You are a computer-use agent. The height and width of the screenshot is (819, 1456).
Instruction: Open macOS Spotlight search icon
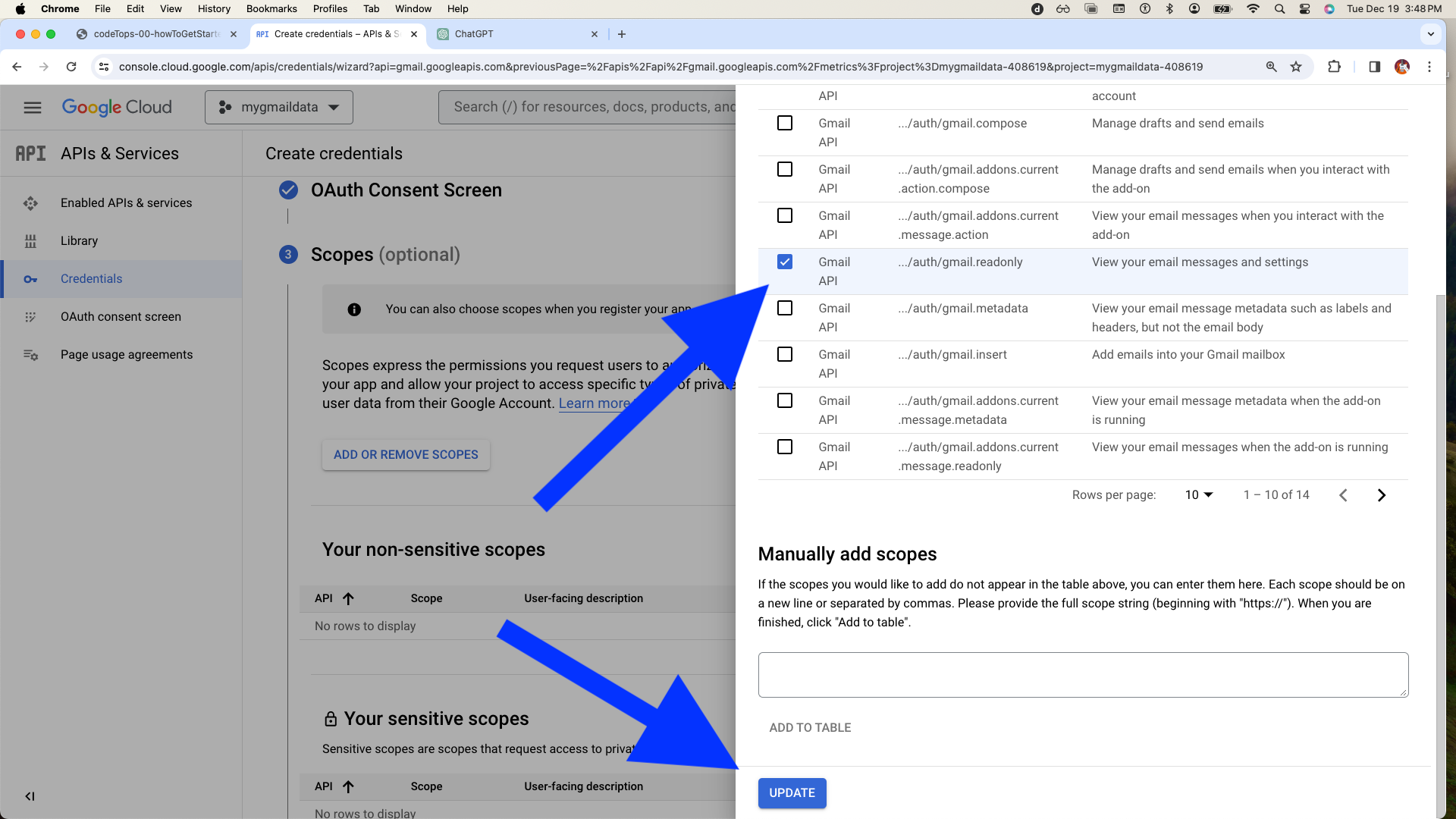pyautogui.click(x=1279, y=9)
